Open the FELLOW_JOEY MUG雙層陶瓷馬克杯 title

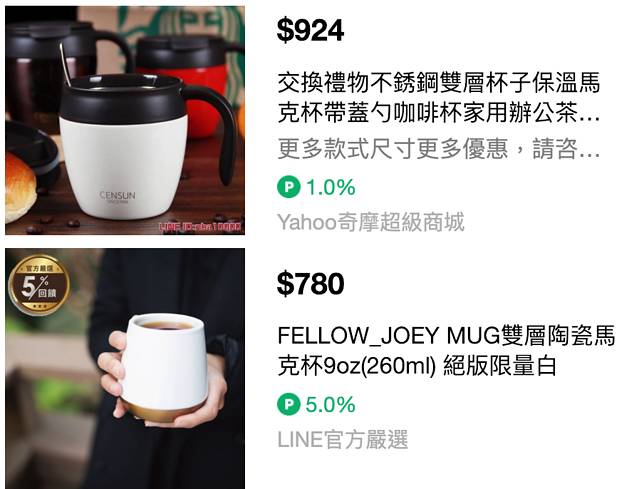[446, 350]
